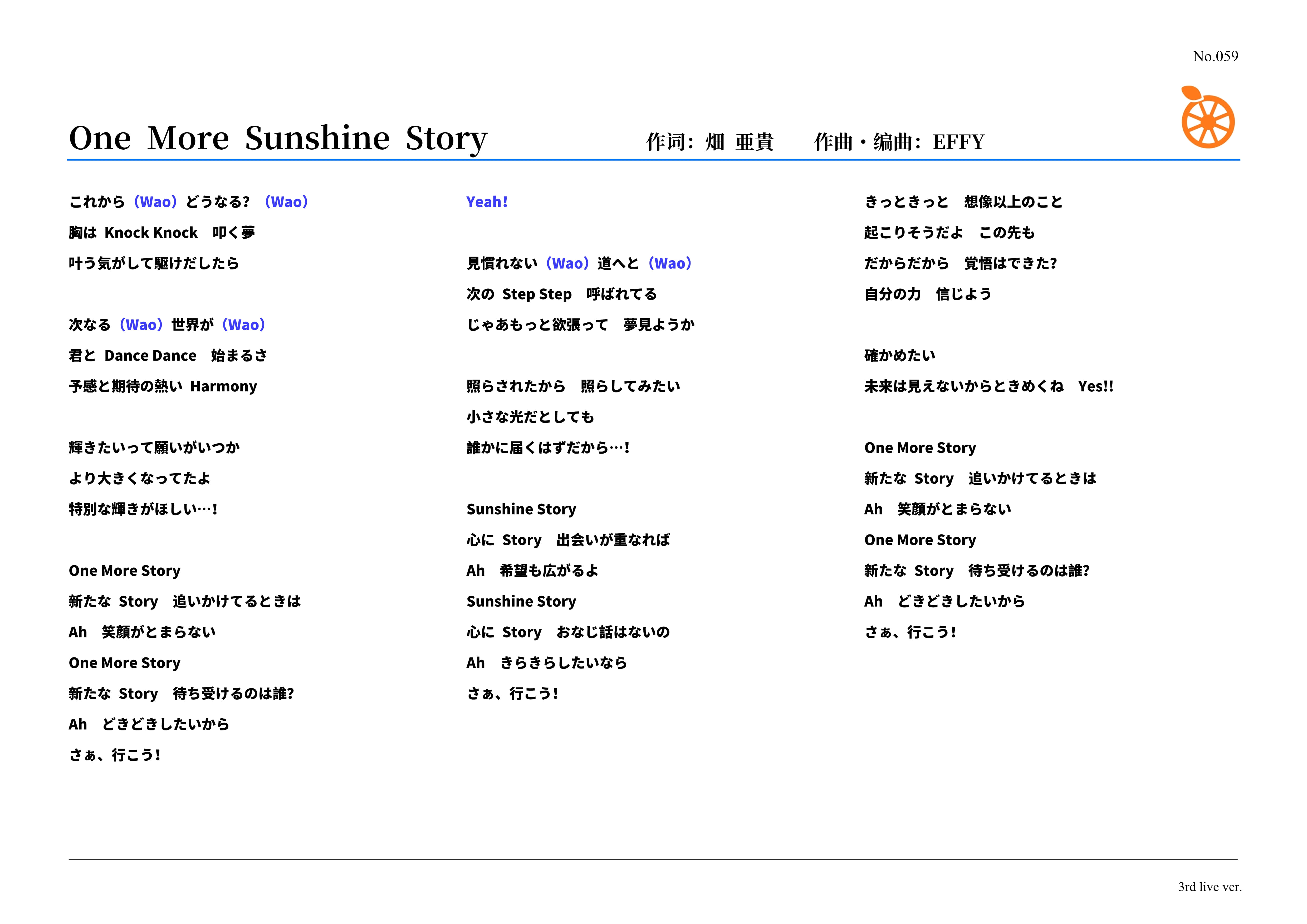This screenshot has width=1307, height=924.
Task: Click the line ending with Yes!!
Action: [988, 386]
